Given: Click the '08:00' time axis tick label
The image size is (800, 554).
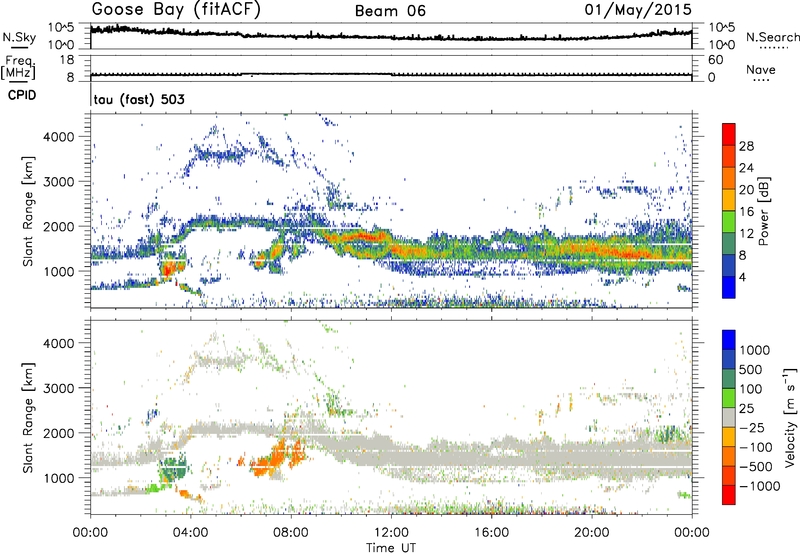Looking at the screenshot, I should pyautogui.click(x=291, y=533).
